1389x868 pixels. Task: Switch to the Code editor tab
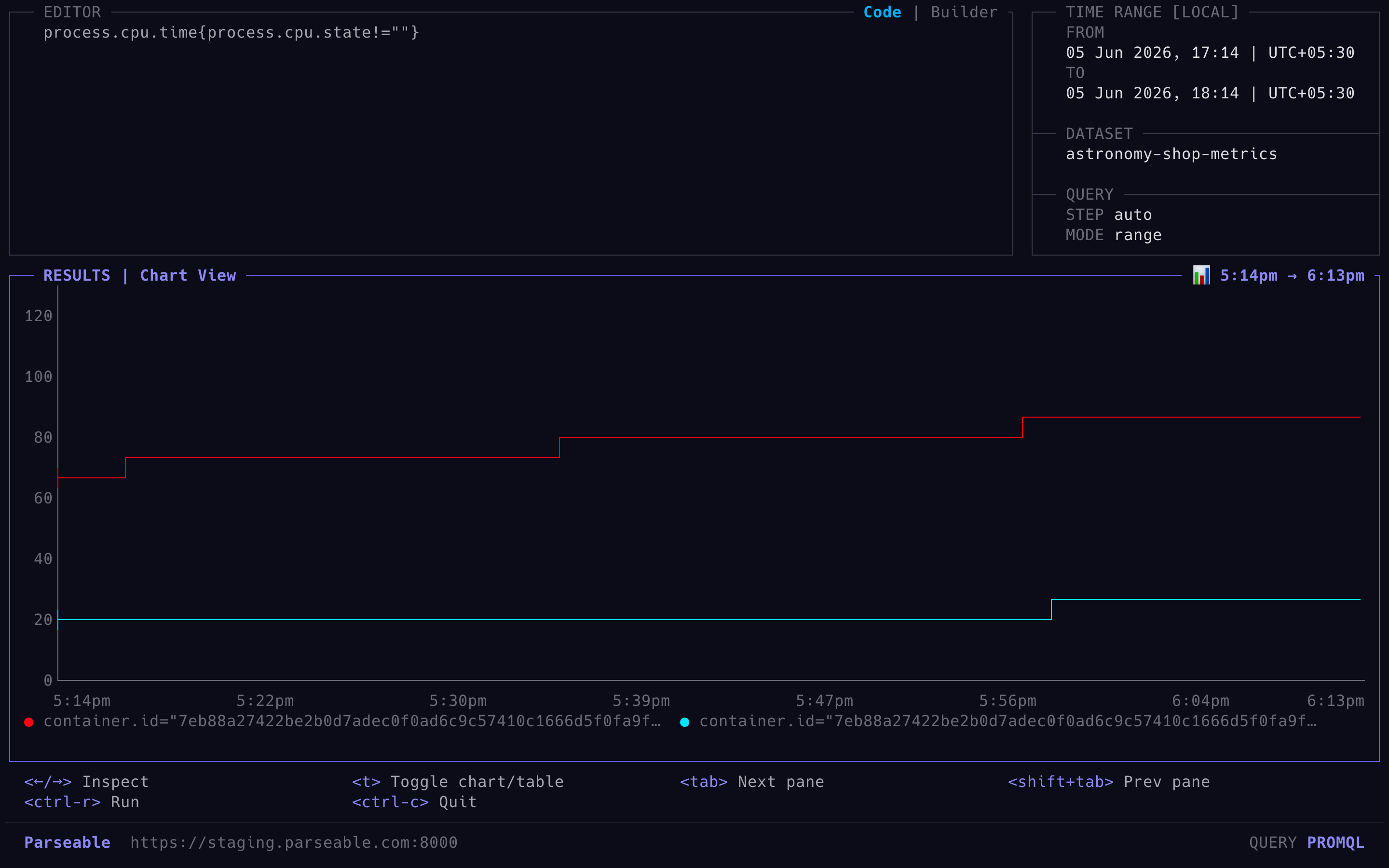click(882, 12)
